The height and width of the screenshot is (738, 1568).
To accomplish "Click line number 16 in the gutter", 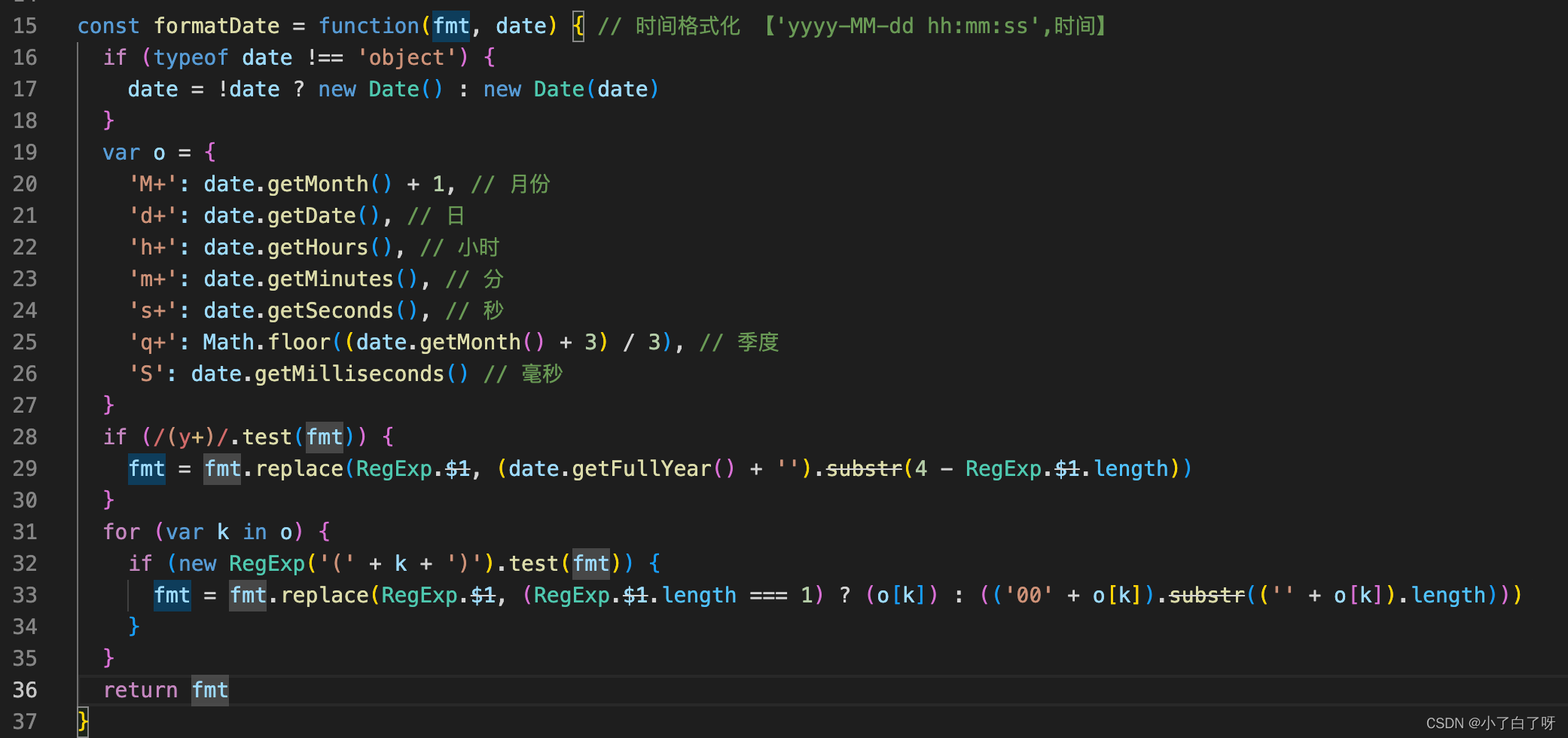I will (25, 57).
